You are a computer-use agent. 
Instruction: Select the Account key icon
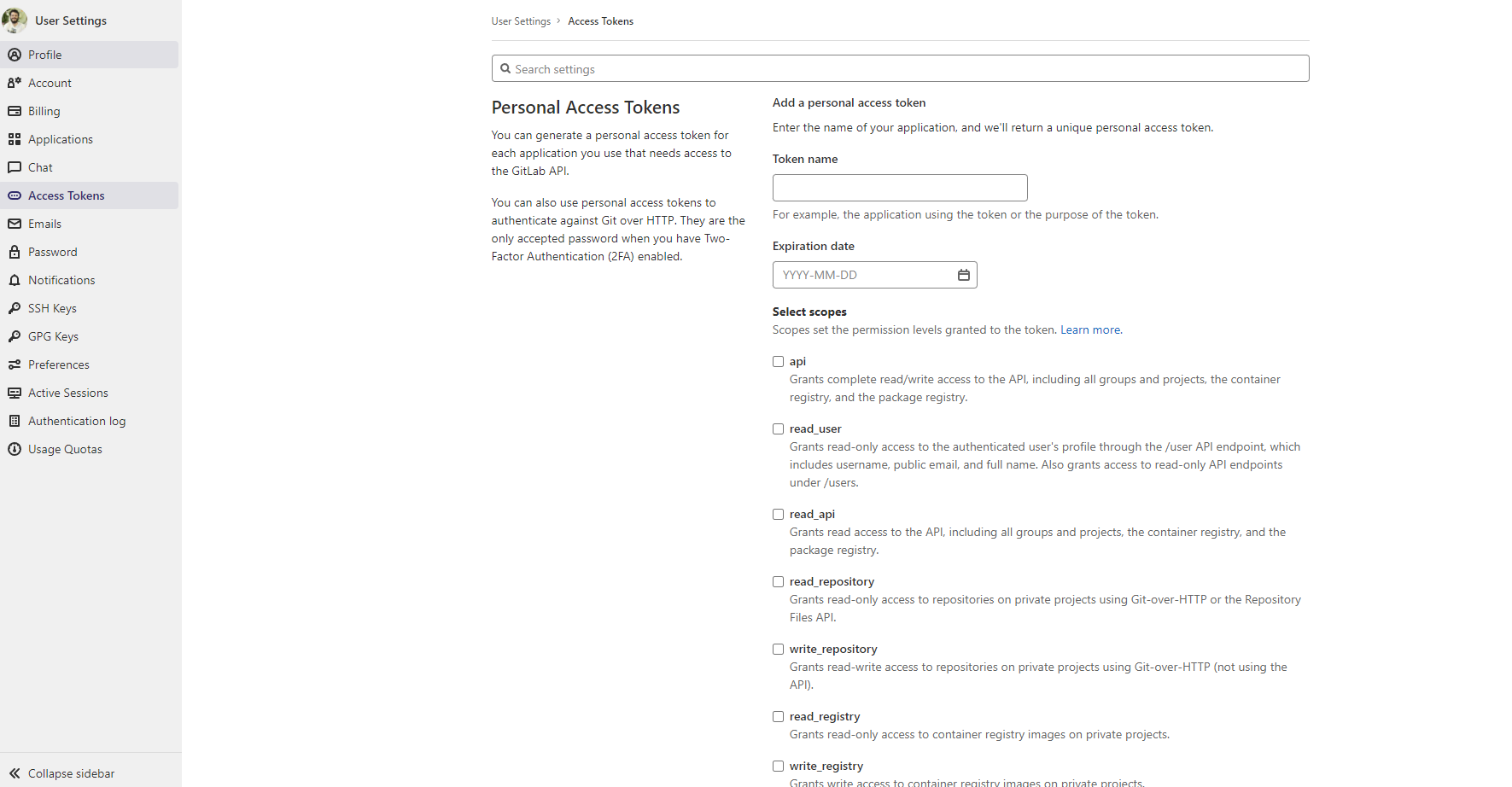15,82
